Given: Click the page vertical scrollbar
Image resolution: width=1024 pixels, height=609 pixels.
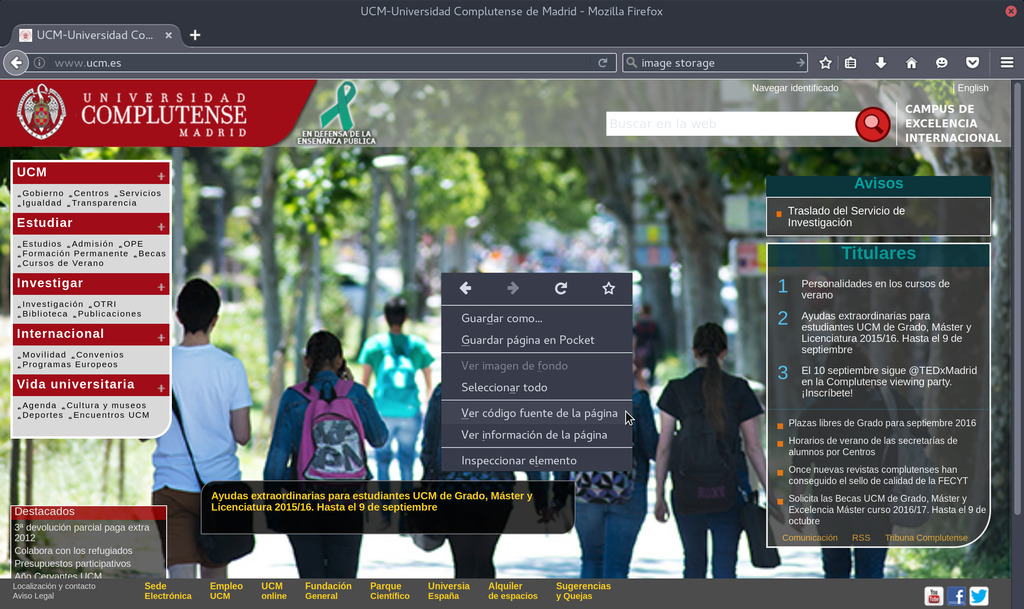Looking at the screenshot, I should pyautogui.click(x=1017, y=297).
